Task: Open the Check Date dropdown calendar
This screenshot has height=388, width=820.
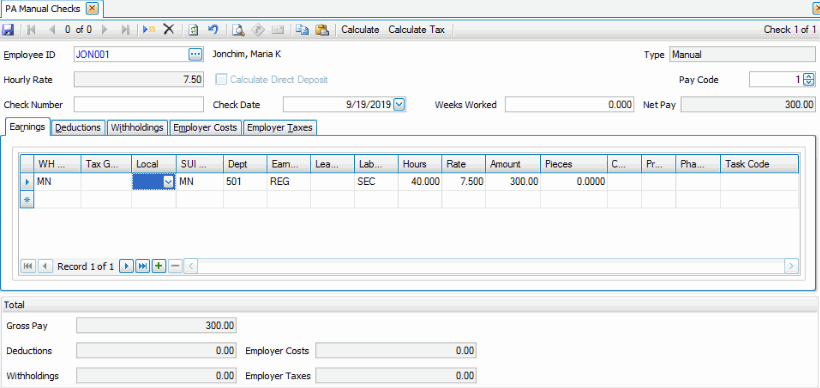Action: (x=399, y=105)
